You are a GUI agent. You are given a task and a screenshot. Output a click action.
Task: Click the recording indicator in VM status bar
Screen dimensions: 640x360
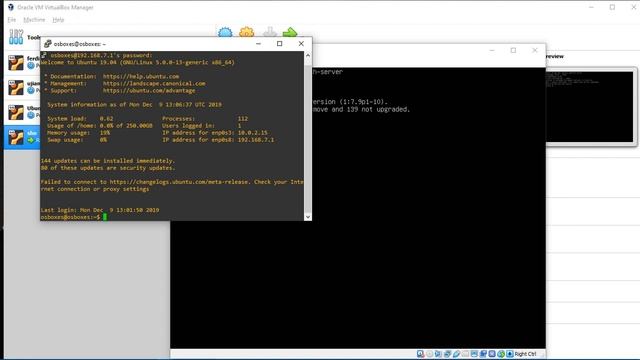(x=483, y=354)
